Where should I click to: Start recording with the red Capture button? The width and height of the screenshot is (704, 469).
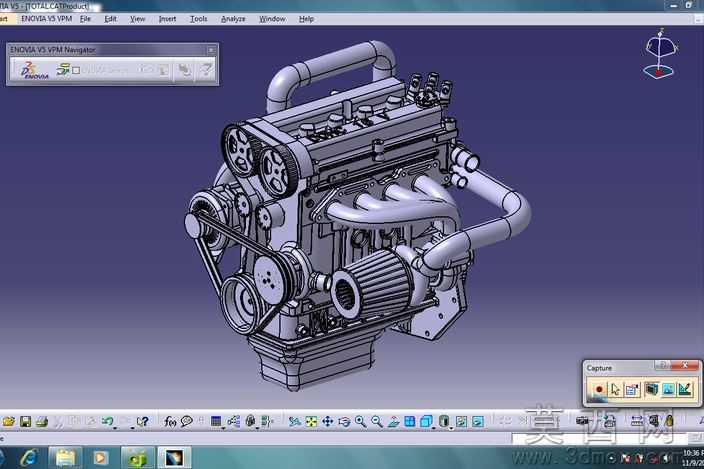pos(598,389)
